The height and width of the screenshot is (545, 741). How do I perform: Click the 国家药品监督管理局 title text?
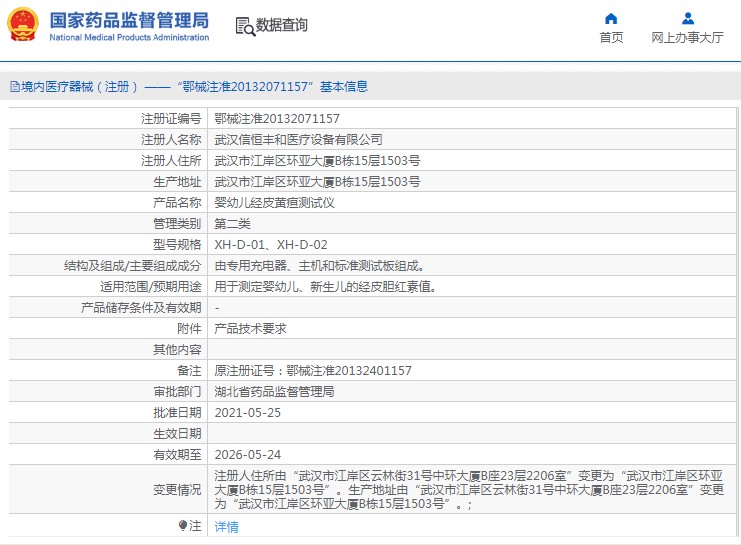pyautogui.click(x=129, y=19)
